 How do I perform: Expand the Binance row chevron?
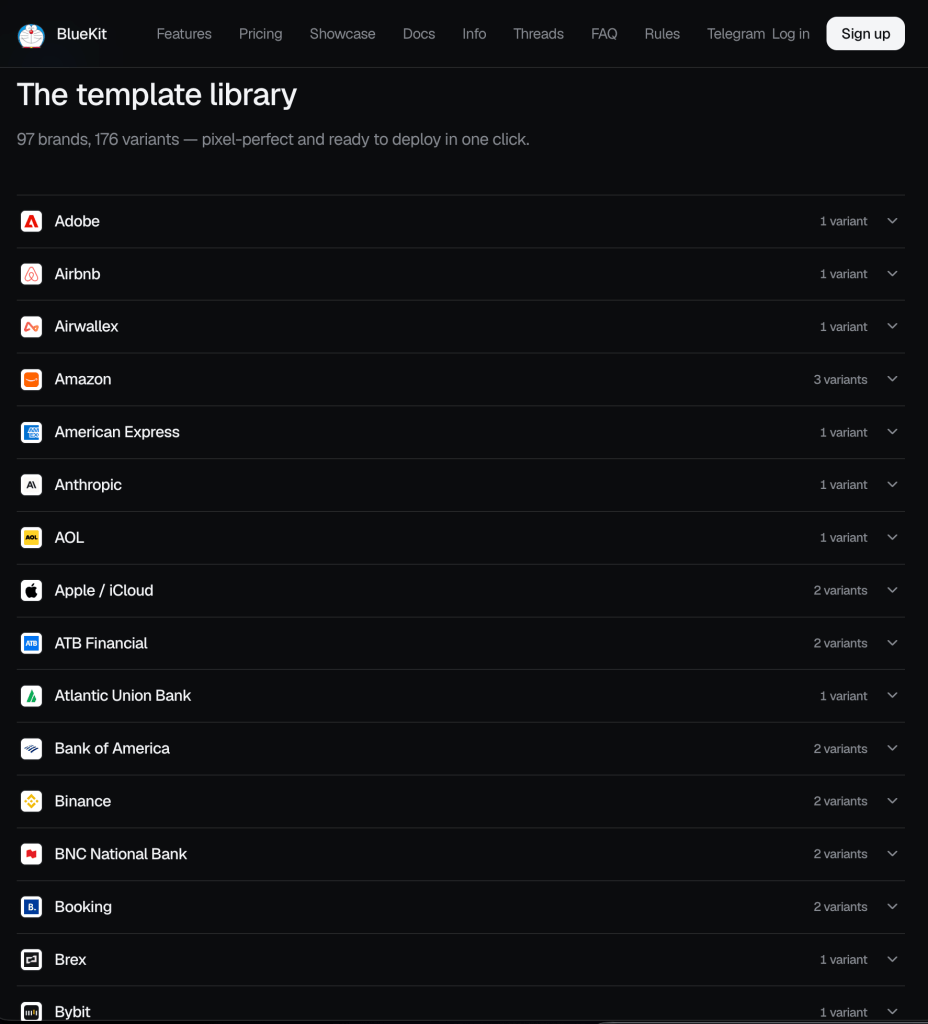(x=892, y=801)
